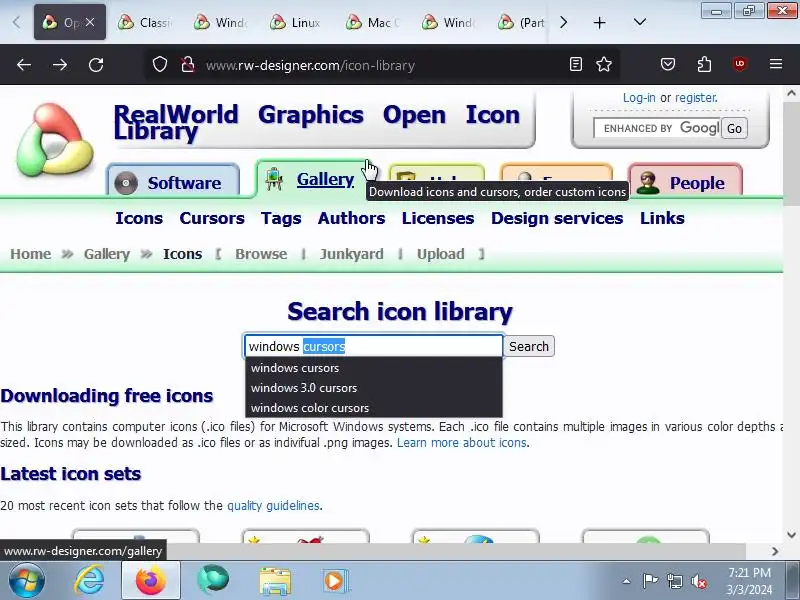Open a new tab with plus icon
800x600 pixels.
coord(599,22)
